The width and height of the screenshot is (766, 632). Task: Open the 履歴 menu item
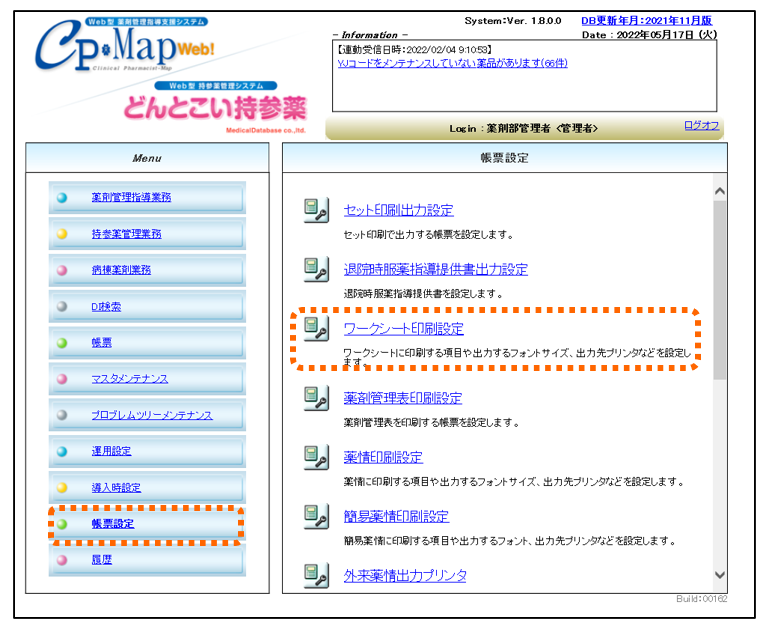[x=101, y=560]
